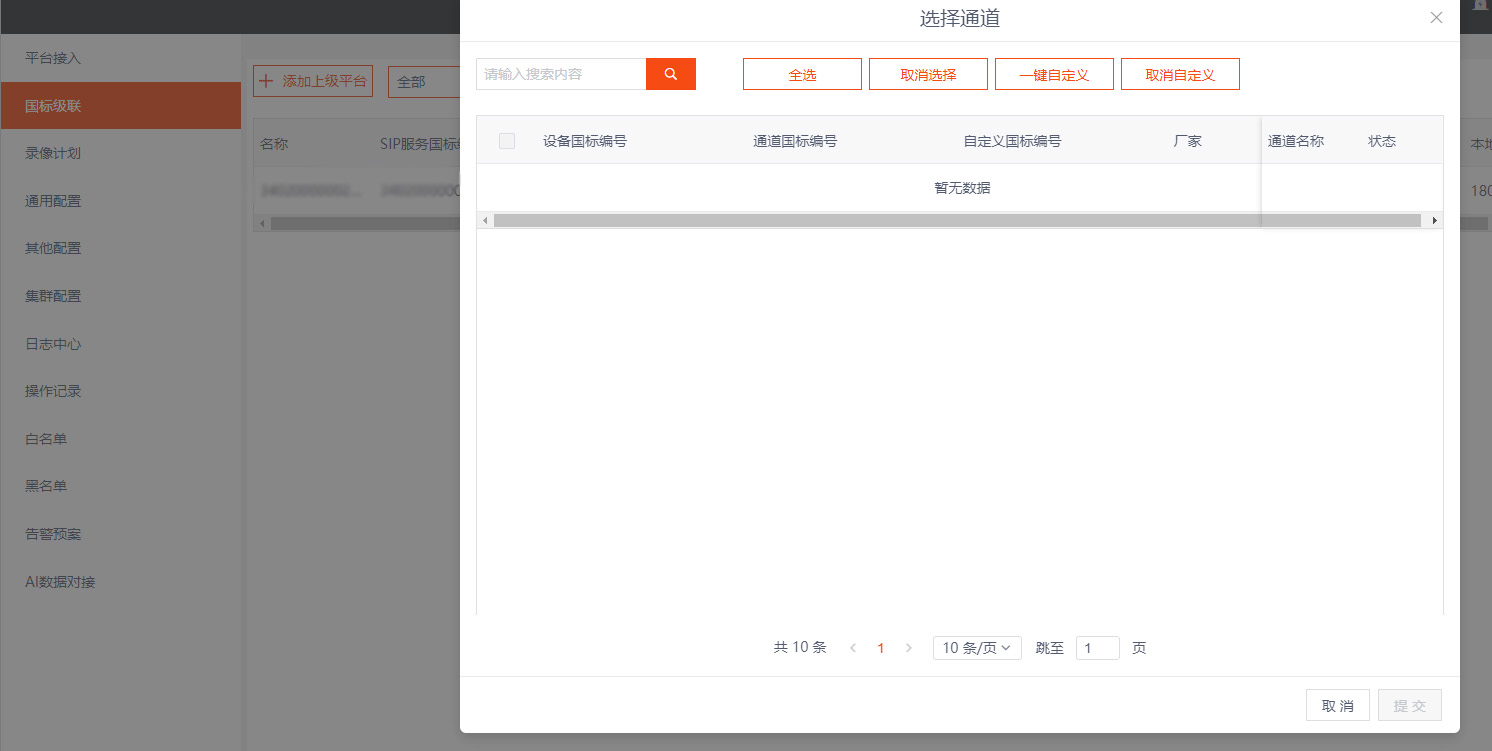Image resolution: width=1492 pixels, height=751 pixels.
Task: Click the orange search magnifier button
Action: (x=671, y=74)
